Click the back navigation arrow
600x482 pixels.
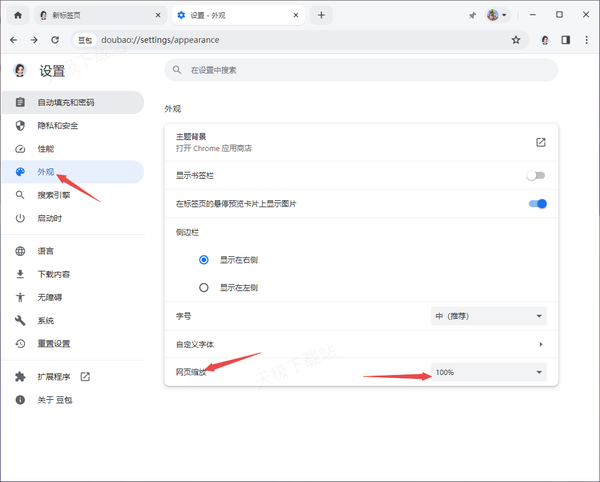[14, 40]
